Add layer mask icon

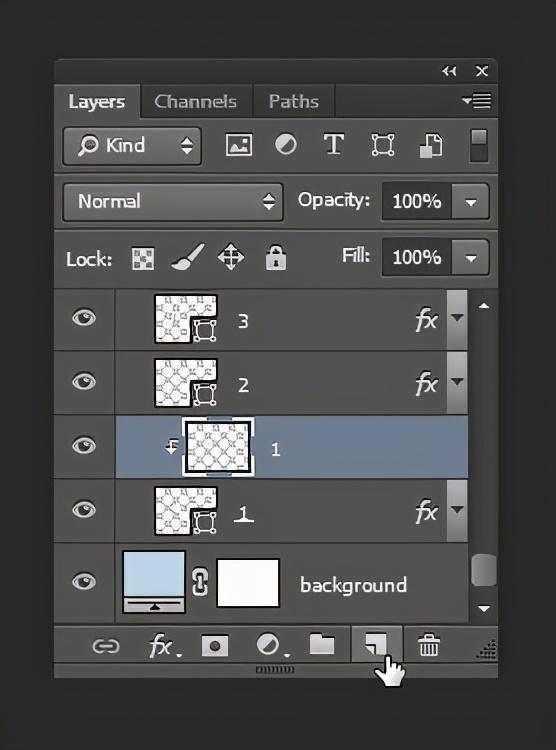pyautogui.click(x=215, y=647)
